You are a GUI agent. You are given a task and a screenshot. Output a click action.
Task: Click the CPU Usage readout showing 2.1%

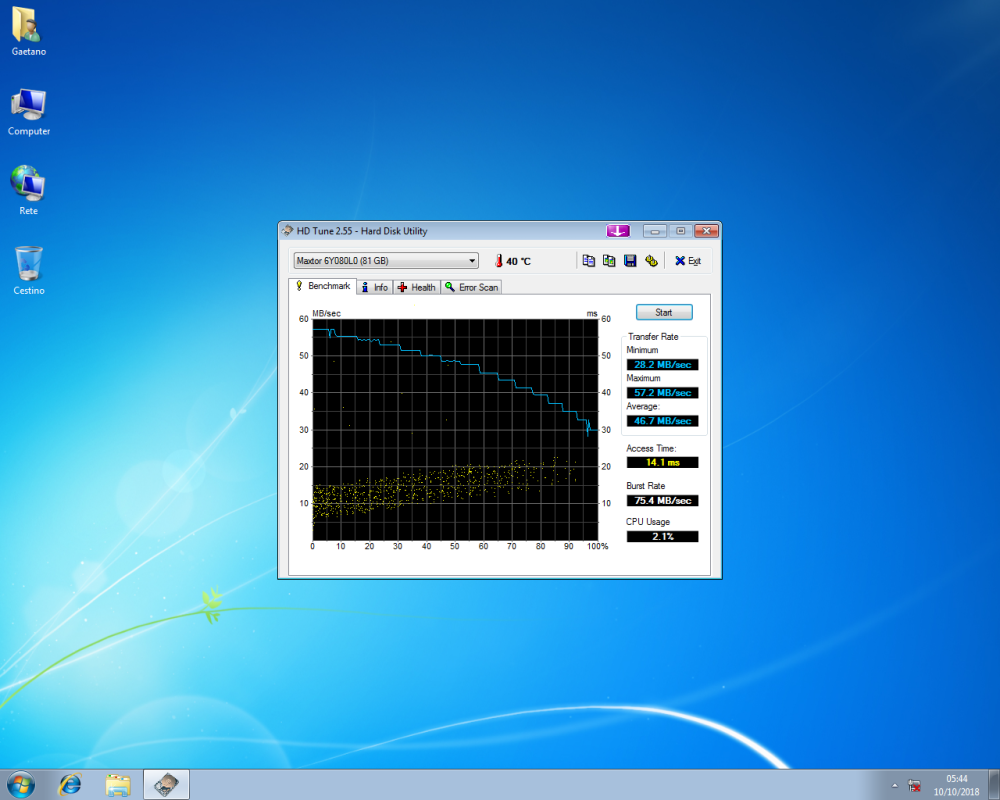point(663,536)
